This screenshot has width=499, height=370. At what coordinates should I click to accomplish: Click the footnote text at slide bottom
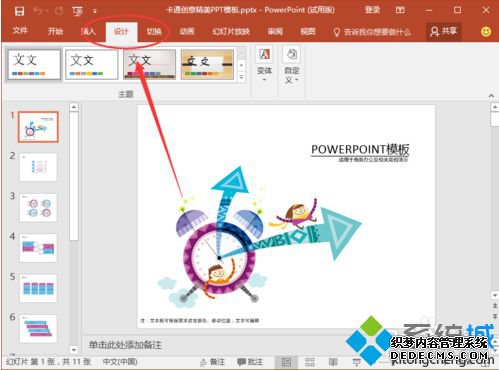pos(200,321)
